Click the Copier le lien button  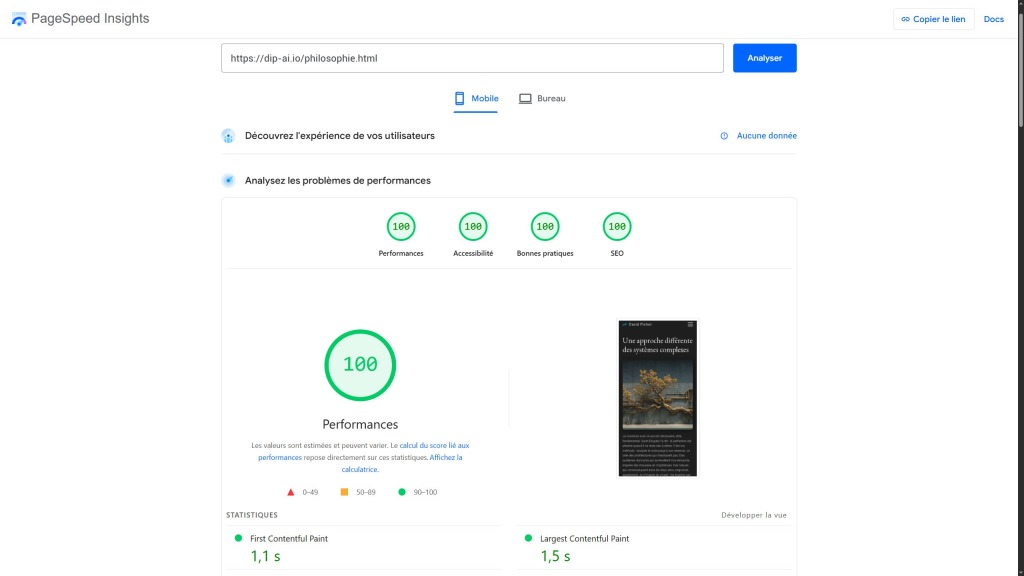[933, 18]
